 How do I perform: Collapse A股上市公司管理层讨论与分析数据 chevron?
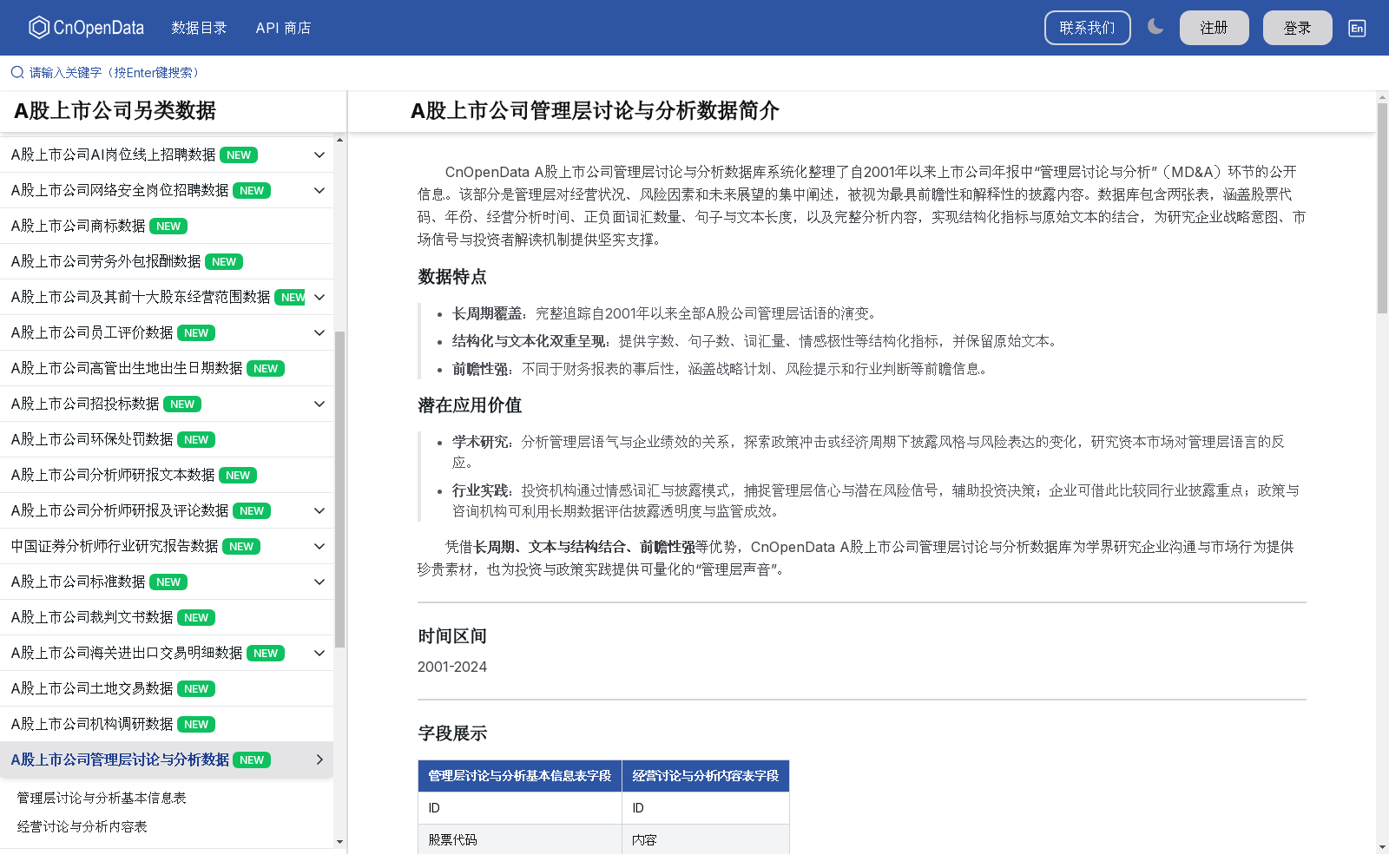[x=319, y=759]
